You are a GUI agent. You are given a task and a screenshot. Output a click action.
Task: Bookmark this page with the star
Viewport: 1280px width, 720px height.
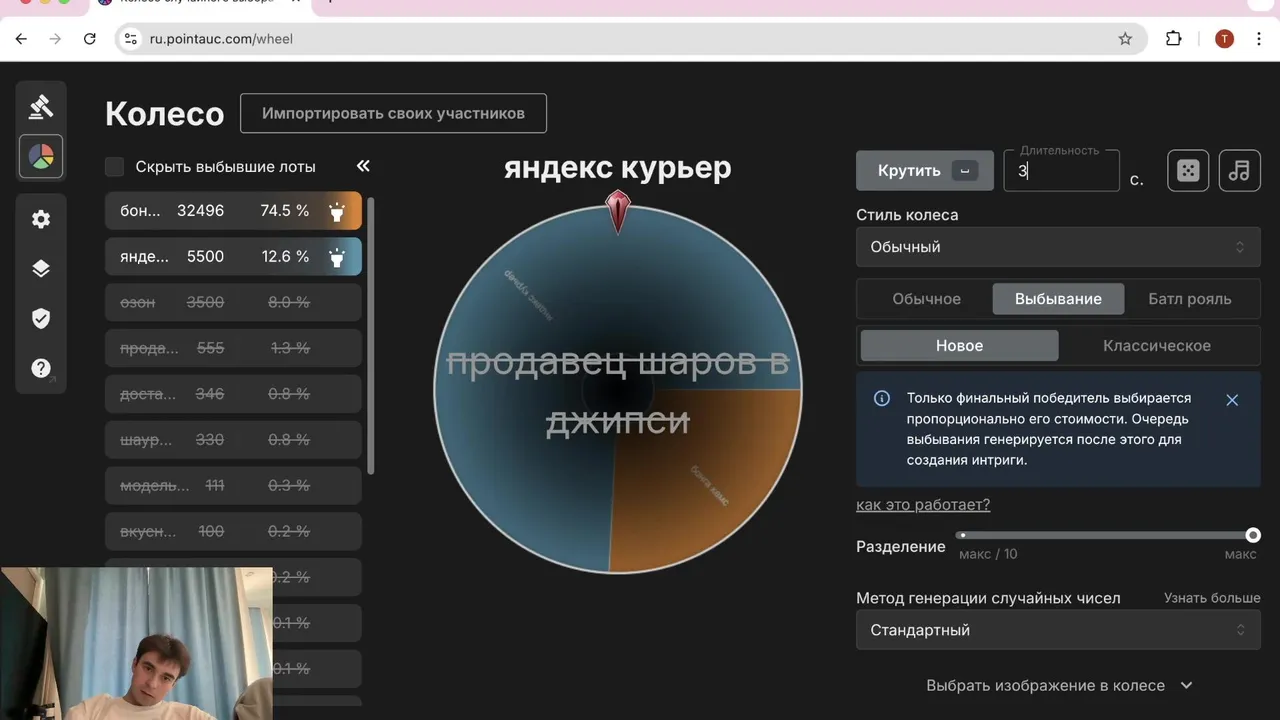coord(1125,39)
